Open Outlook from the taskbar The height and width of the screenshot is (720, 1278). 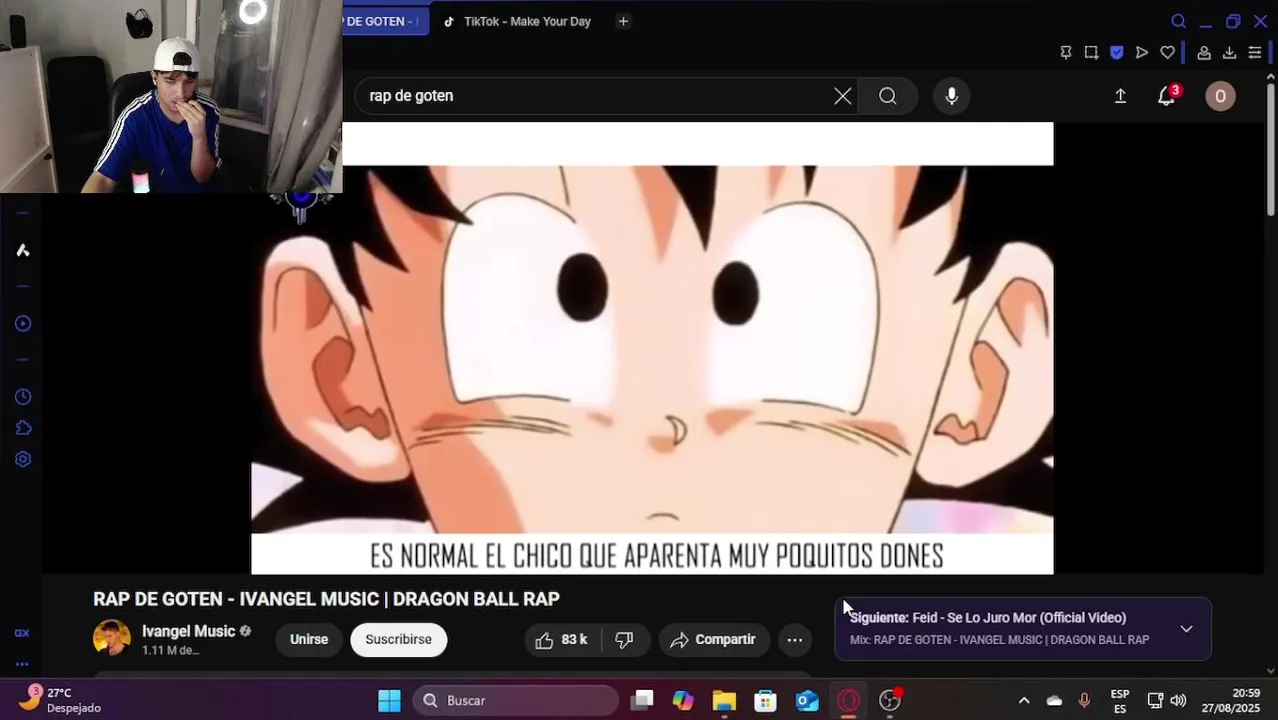click(x=807, y=700)
